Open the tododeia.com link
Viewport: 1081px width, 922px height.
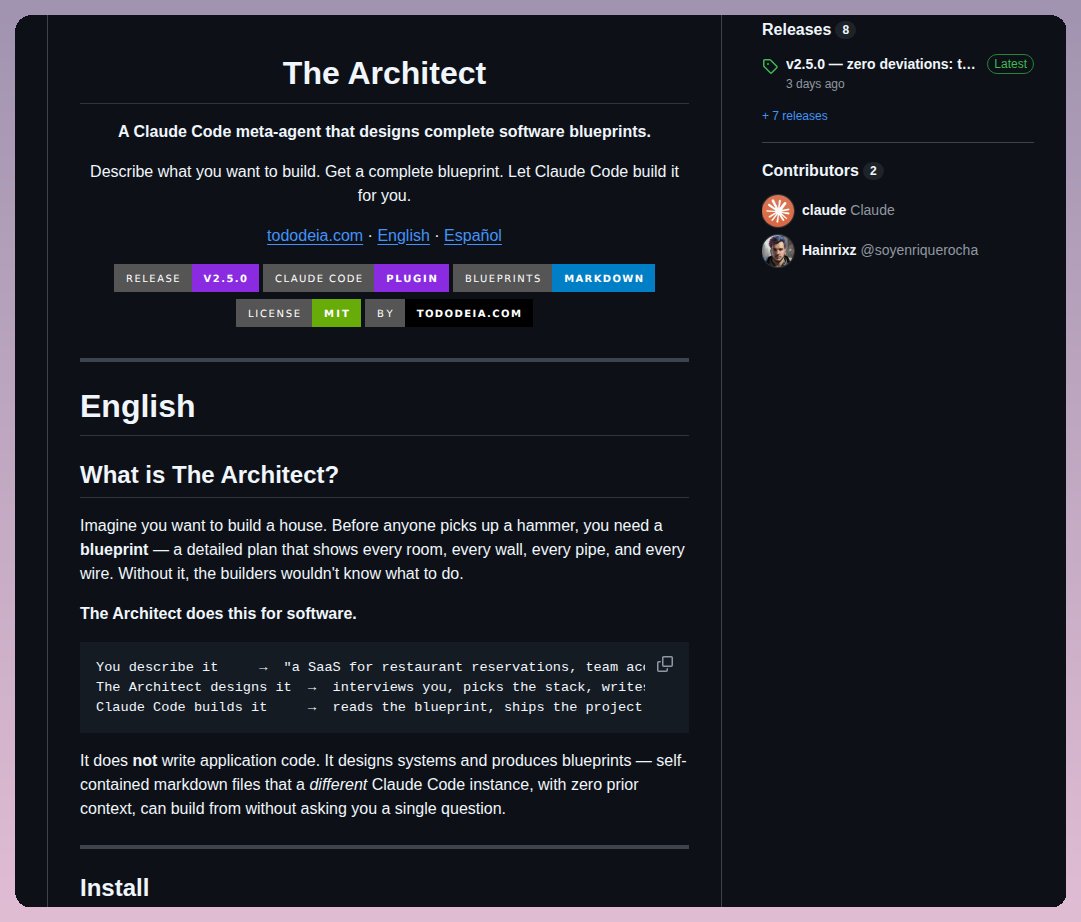point(314,236)
